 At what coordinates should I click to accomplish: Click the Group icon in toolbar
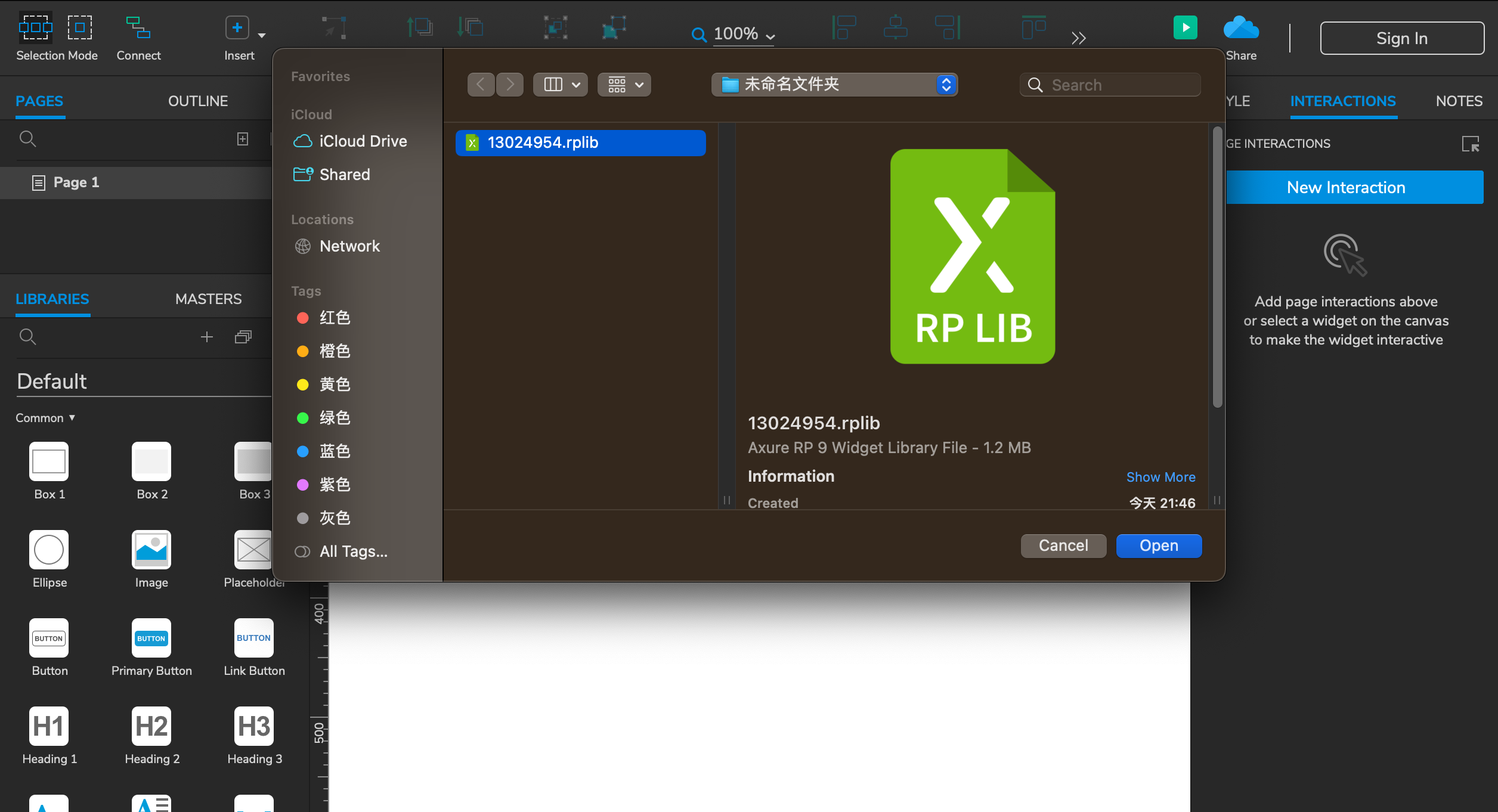555,27
